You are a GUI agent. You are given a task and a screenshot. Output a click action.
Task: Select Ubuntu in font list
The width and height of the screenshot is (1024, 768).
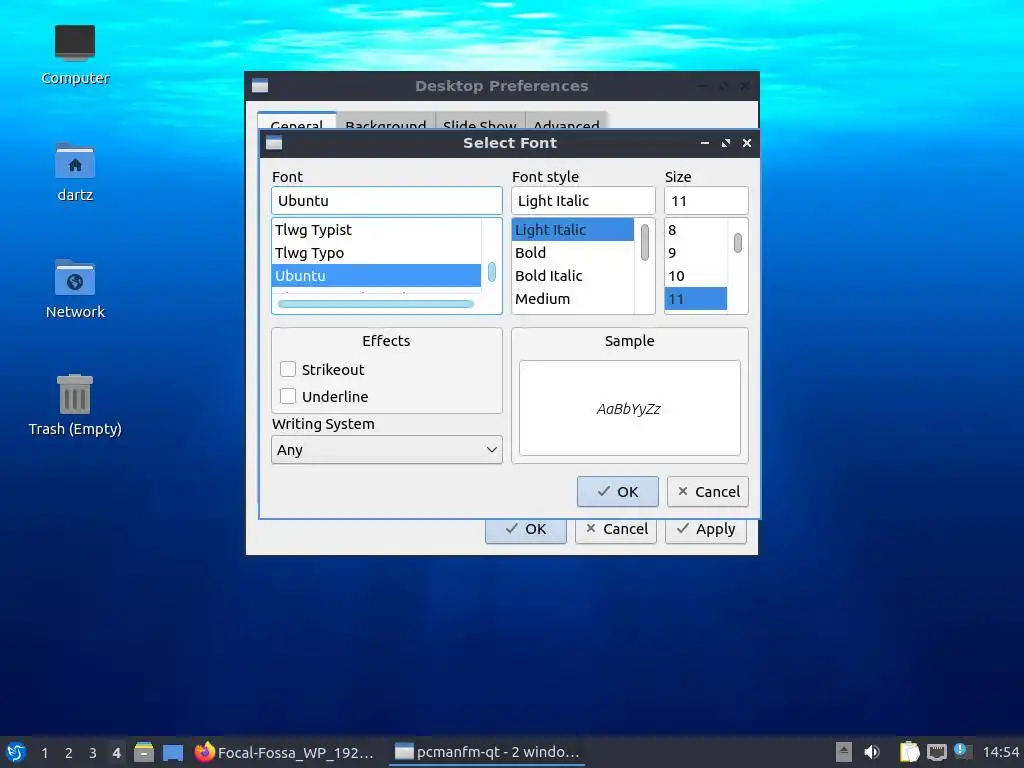pyautogui.click(x=376, y=276)
